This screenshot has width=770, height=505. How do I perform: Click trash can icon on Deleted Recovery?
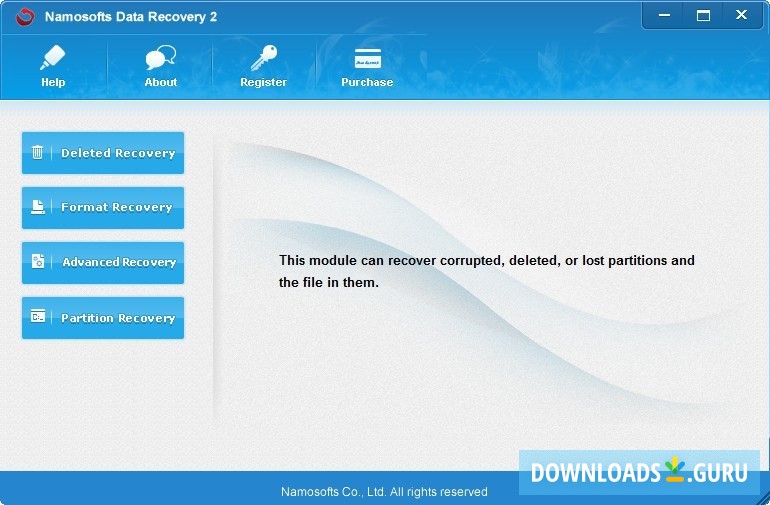[x=37, y=152]
